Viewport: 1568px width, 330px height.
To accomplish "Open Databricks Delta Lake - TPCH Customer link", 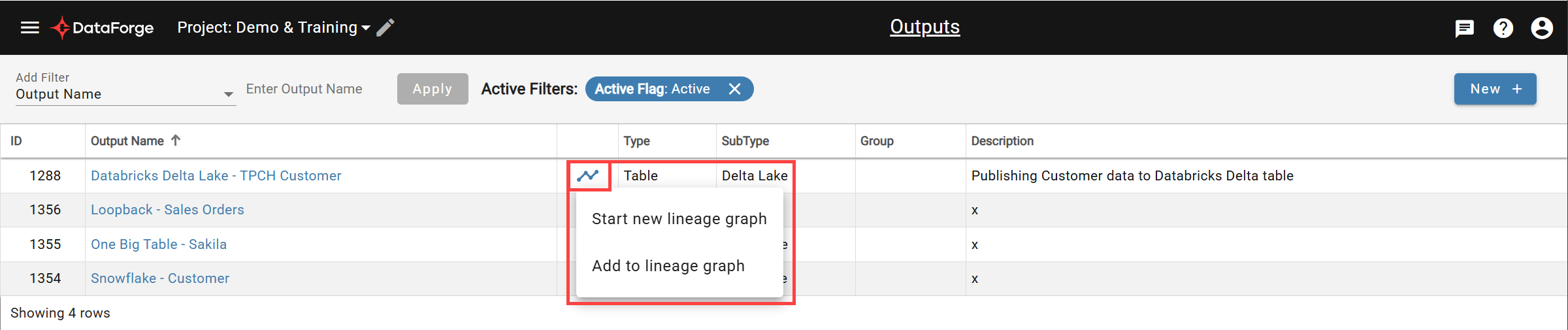I will click(216, 176).
